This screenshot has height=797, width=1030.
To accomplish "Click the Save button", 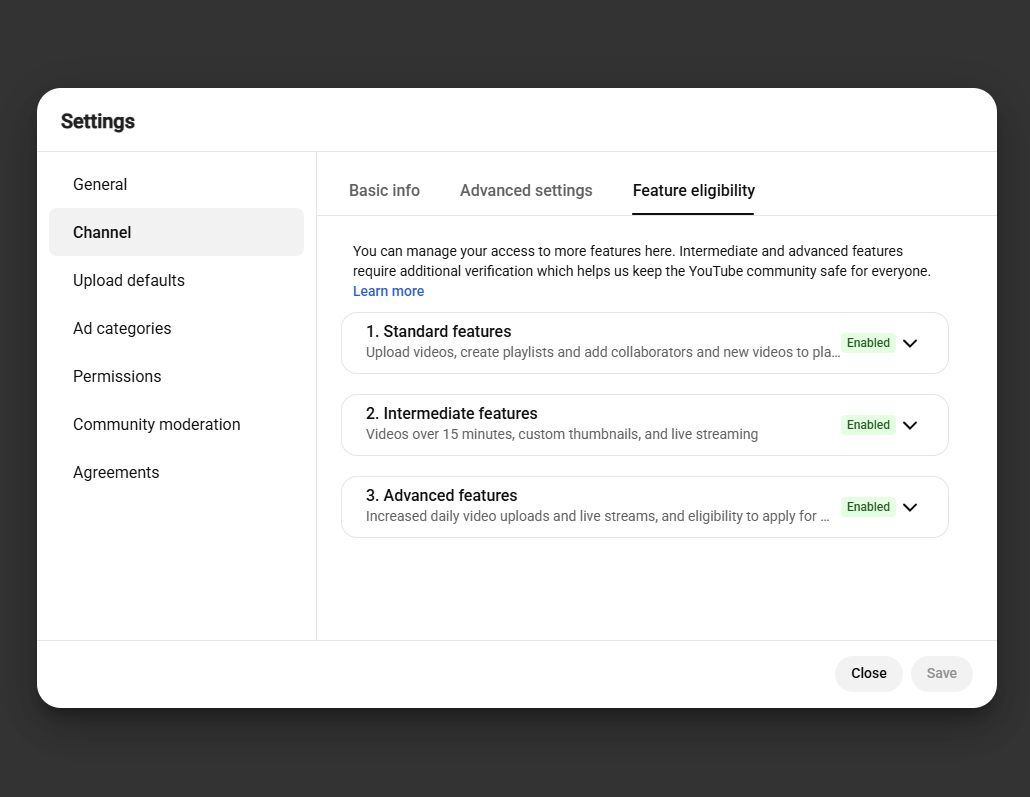I will tap(941, 673).
